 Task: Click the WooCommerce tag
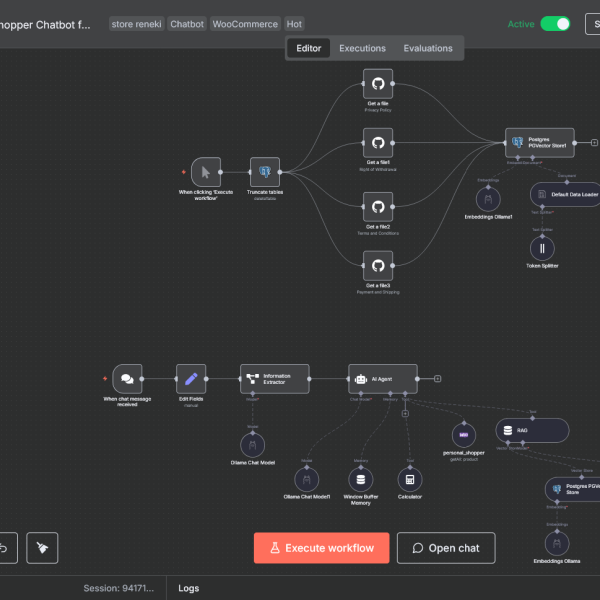[246, 23]
